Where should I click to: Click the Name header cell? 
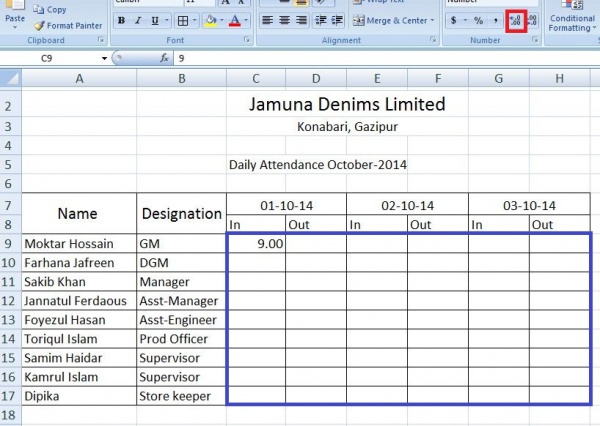coord(79,213)
